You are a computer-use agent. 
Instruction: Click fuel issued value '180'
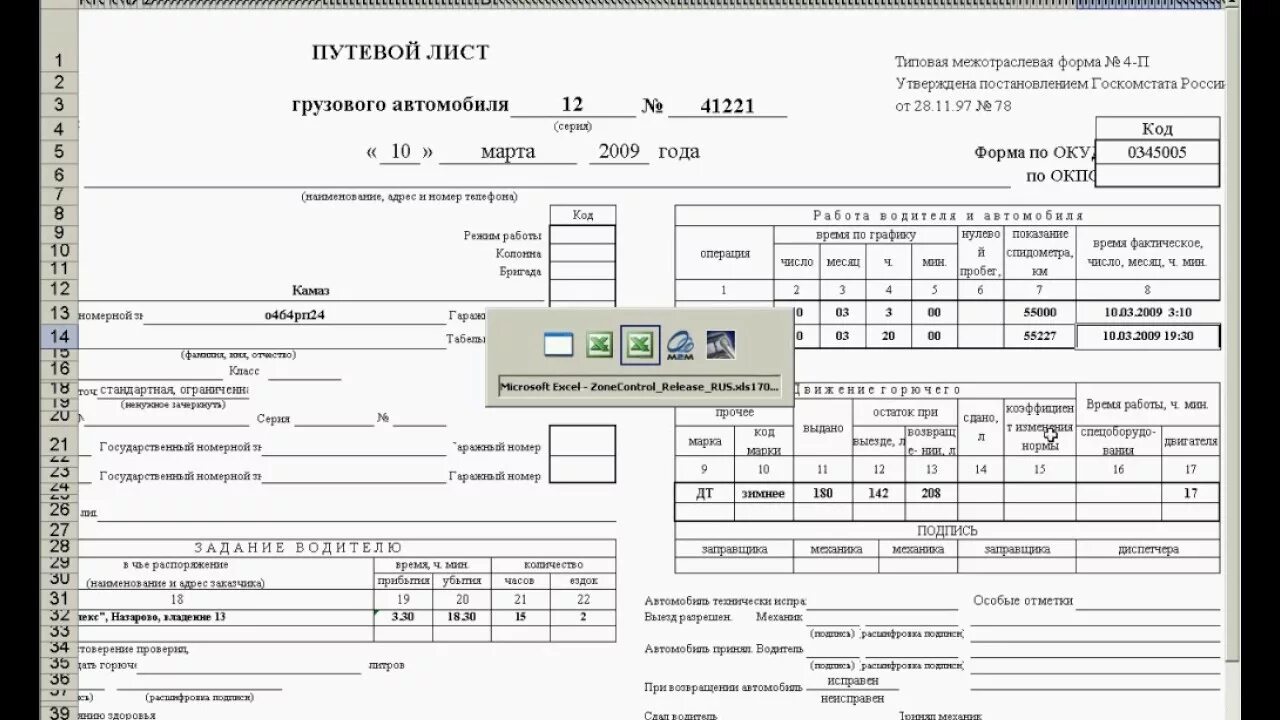tap(822, 493)
